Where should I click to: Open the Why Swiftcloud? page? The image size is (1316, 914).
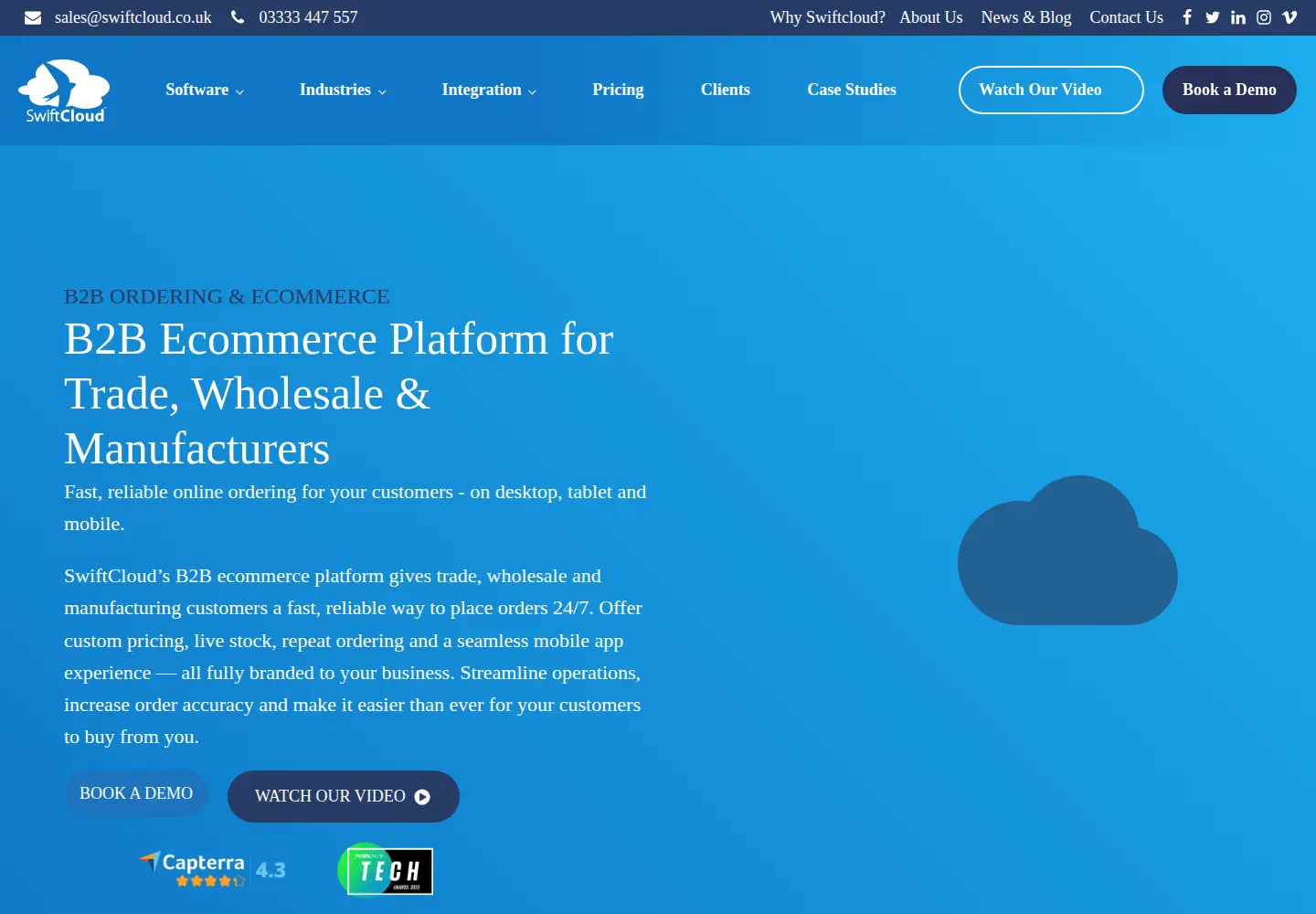828,17
